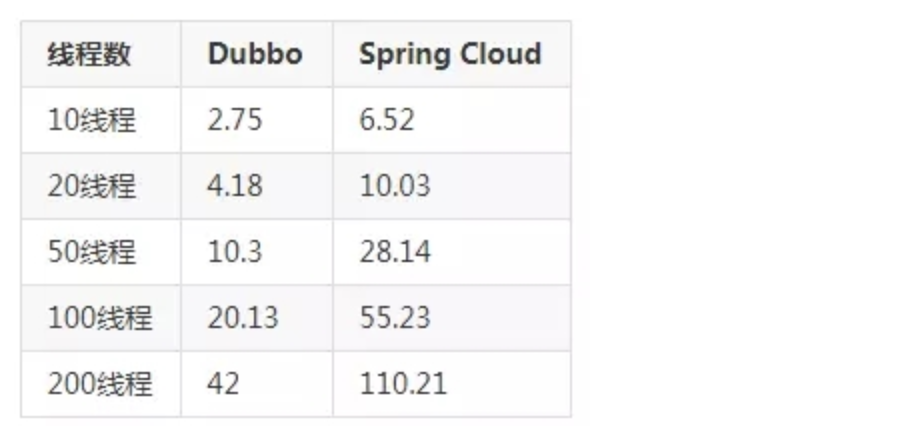This screenshot has width=918, height=436.
Task: Select the cell showing 110.21
Action: (402, 383)
